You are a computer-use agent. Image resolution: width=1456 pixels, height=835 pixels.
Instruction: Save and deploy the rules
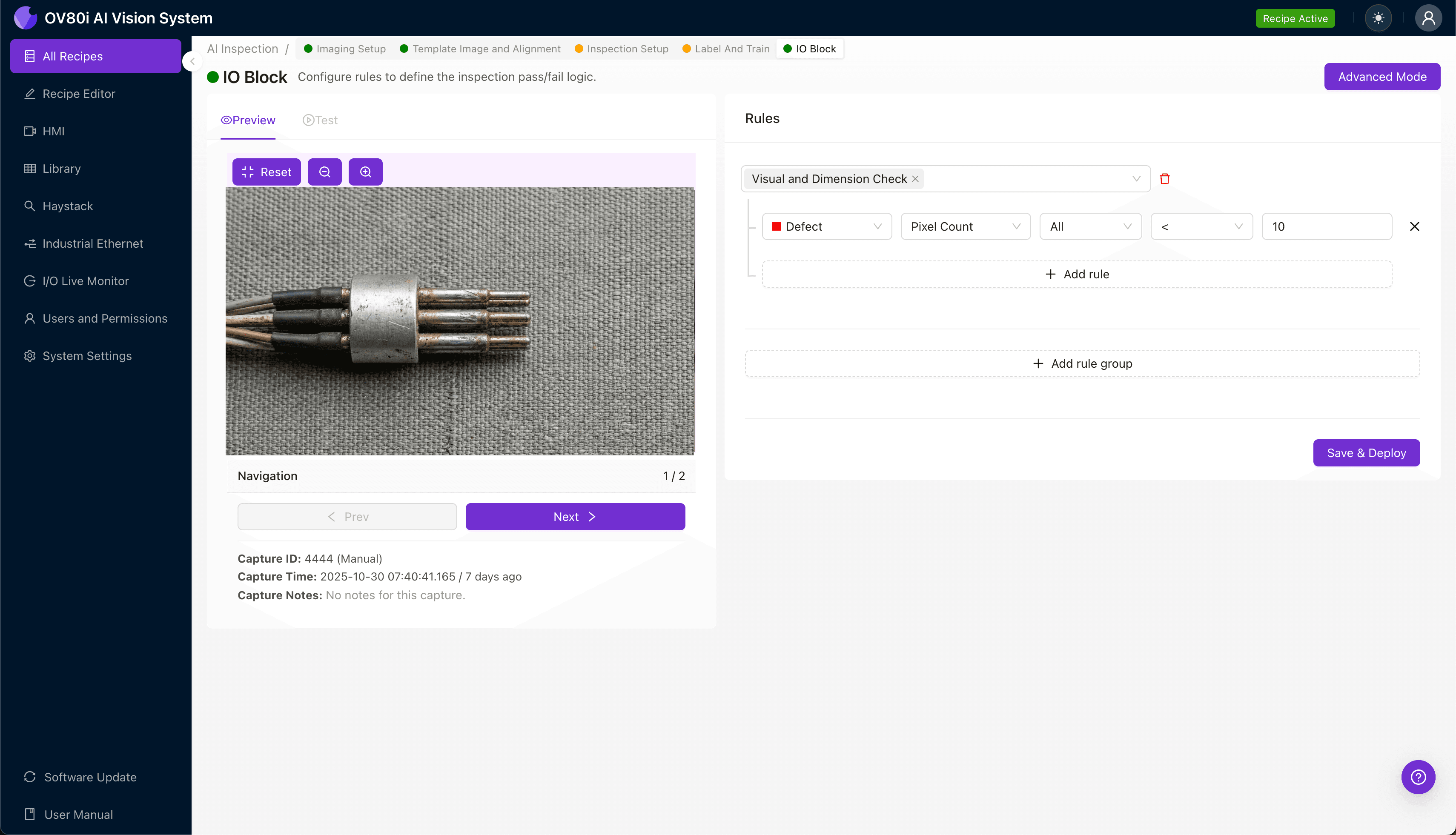[x=1366, y=453]
